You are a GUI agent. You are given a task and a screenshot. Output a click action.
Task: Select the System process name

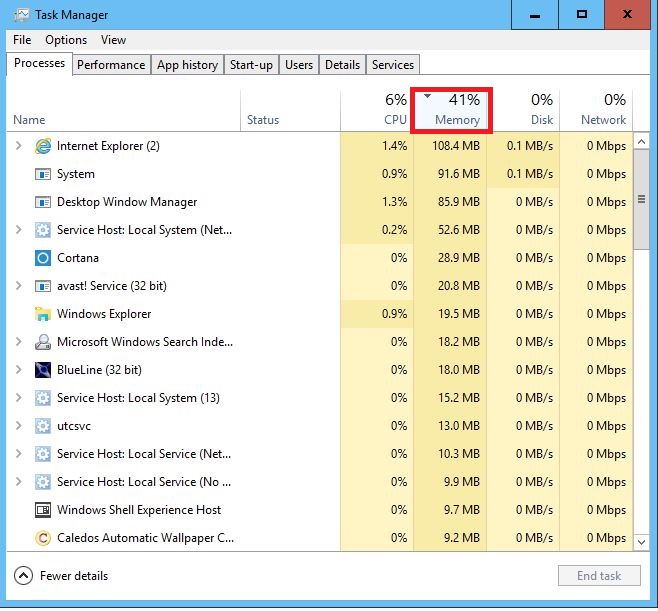(x=76, y=174)
